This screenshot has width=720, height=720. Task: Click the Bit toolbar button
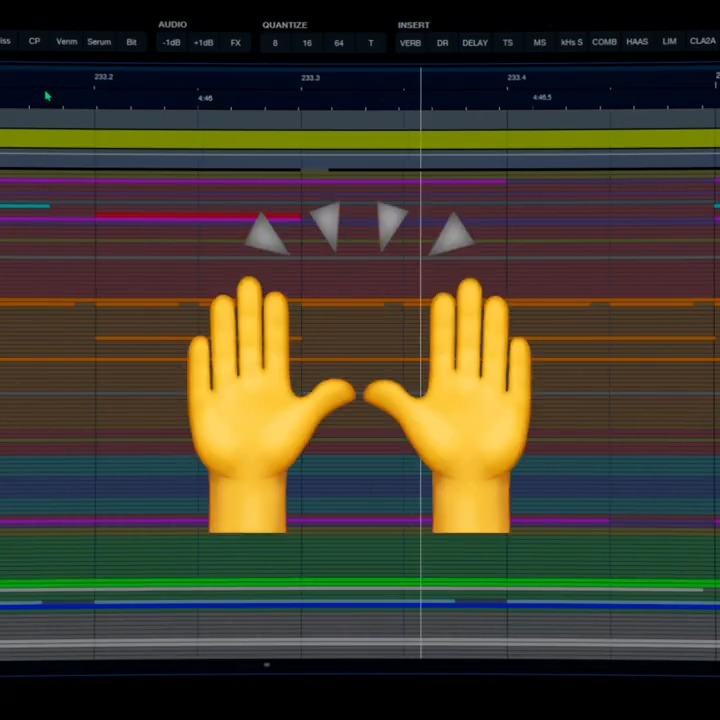131,42
